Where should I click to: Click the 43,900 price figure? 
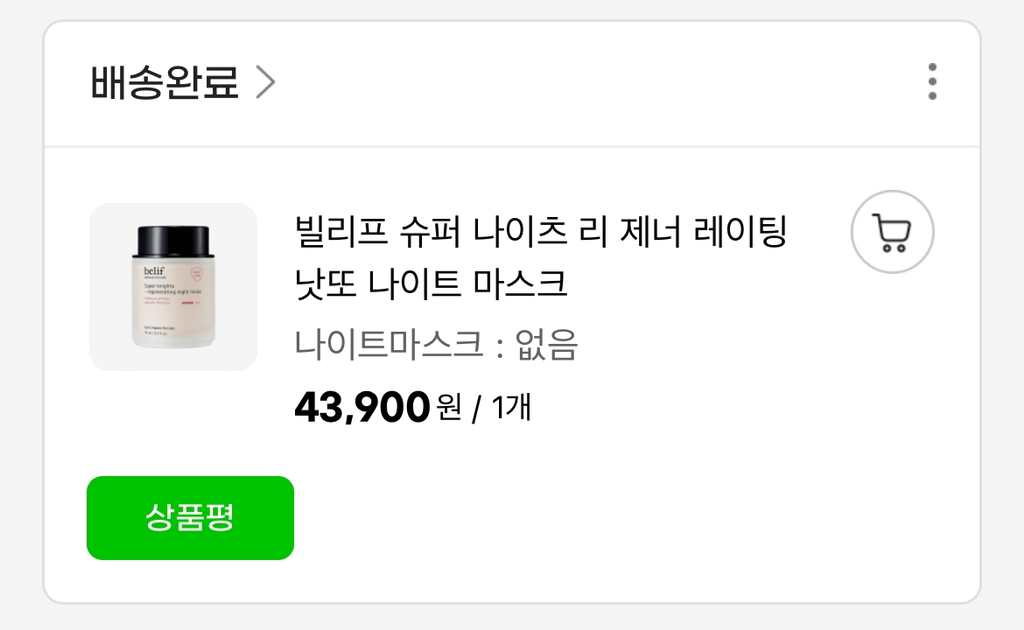(362, 407)
